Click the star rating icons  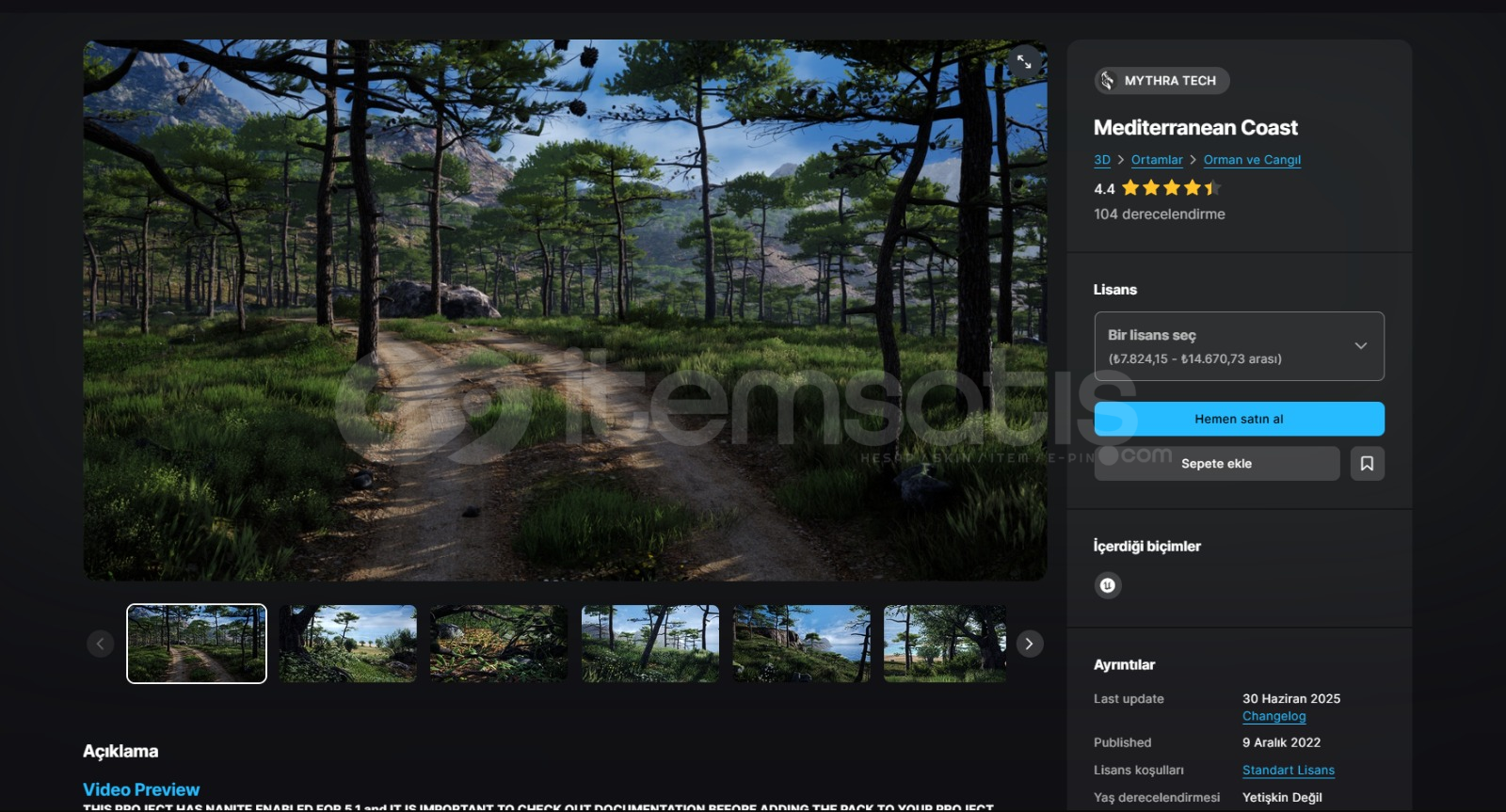coord(1171,188)
